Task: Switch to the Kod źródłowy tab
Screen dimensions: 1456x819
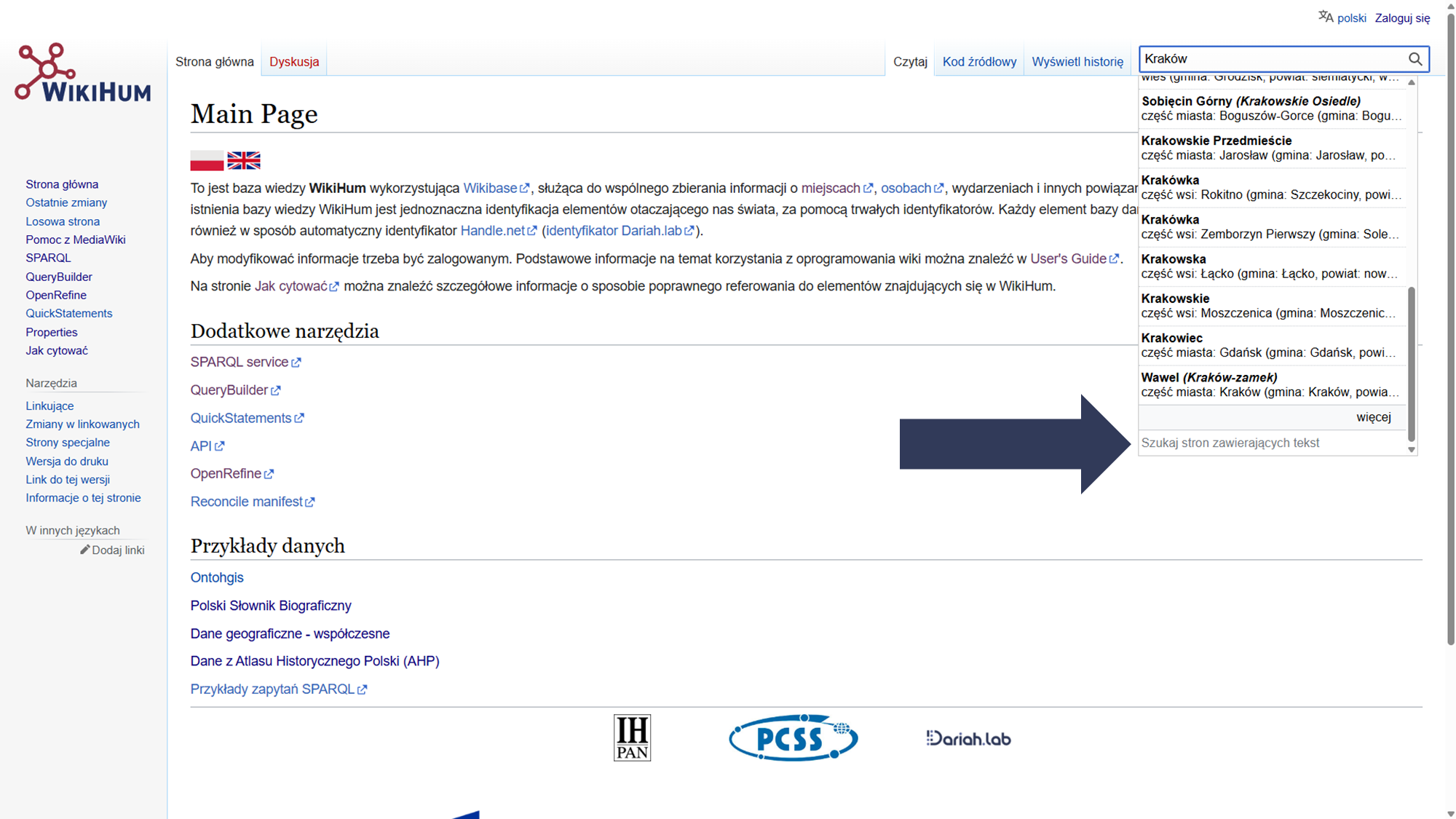Action: click(x=979, y=62)
